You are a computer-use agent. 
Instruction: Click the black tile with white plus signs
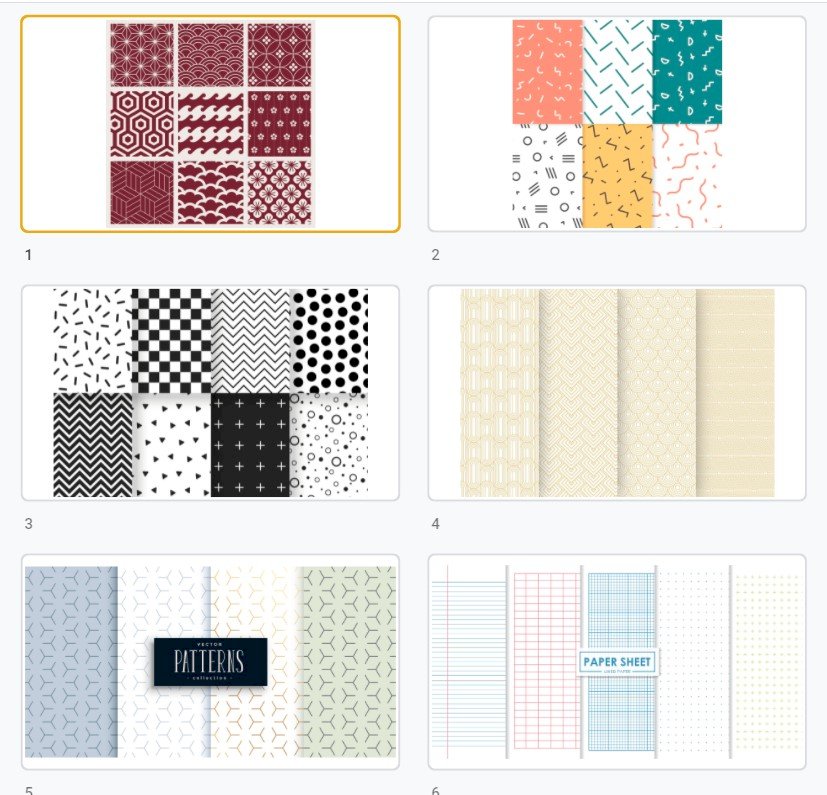(250, 445)
